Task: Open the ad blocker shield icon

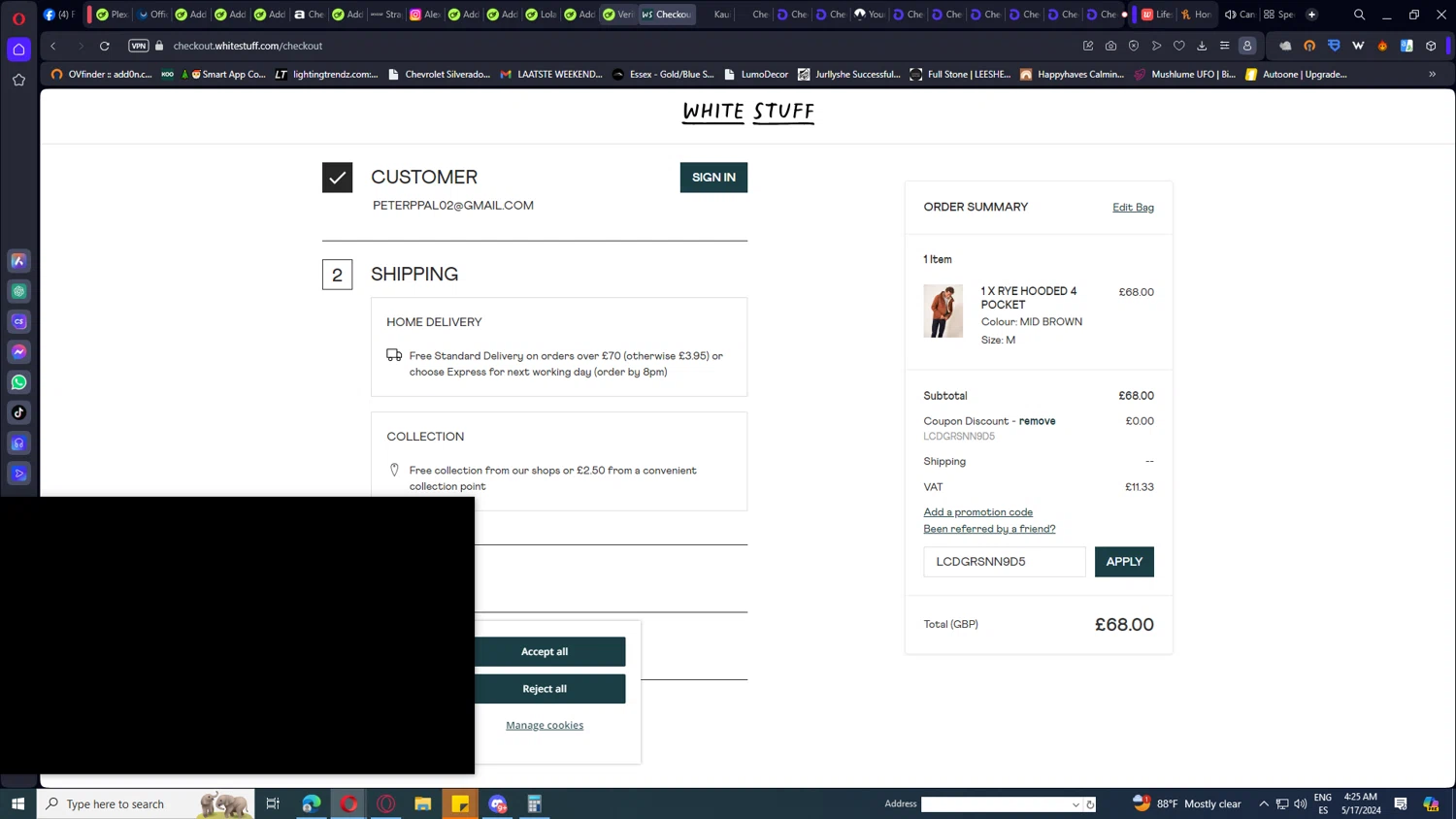Action: 1134,46
